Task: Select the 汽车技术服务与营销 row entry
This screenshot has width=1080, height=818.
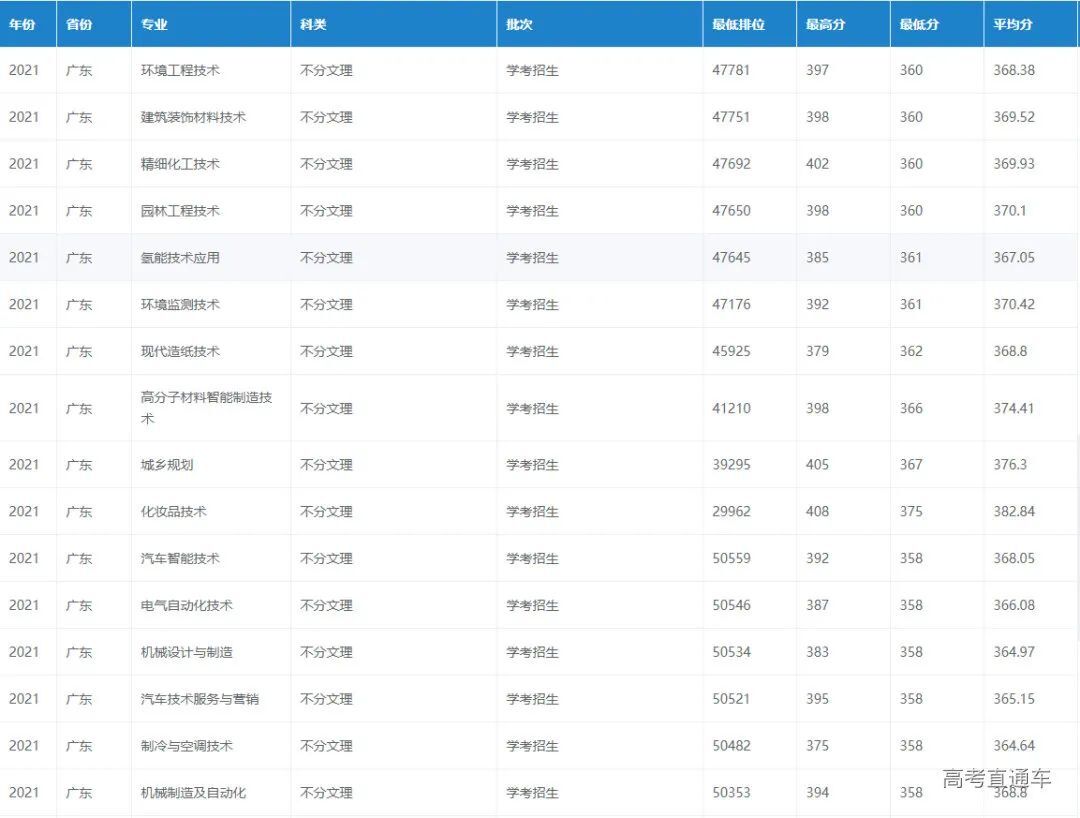Action: tap(200, 699)
